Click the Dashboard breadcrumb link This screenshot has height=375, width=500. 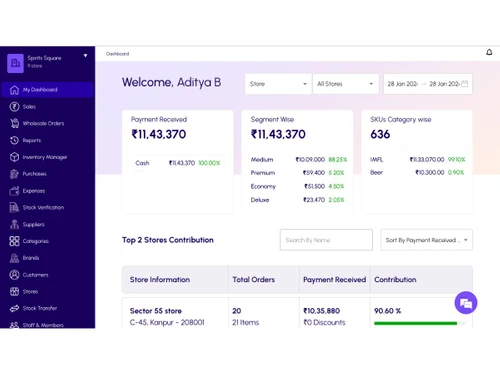click(x=118, y=54)
